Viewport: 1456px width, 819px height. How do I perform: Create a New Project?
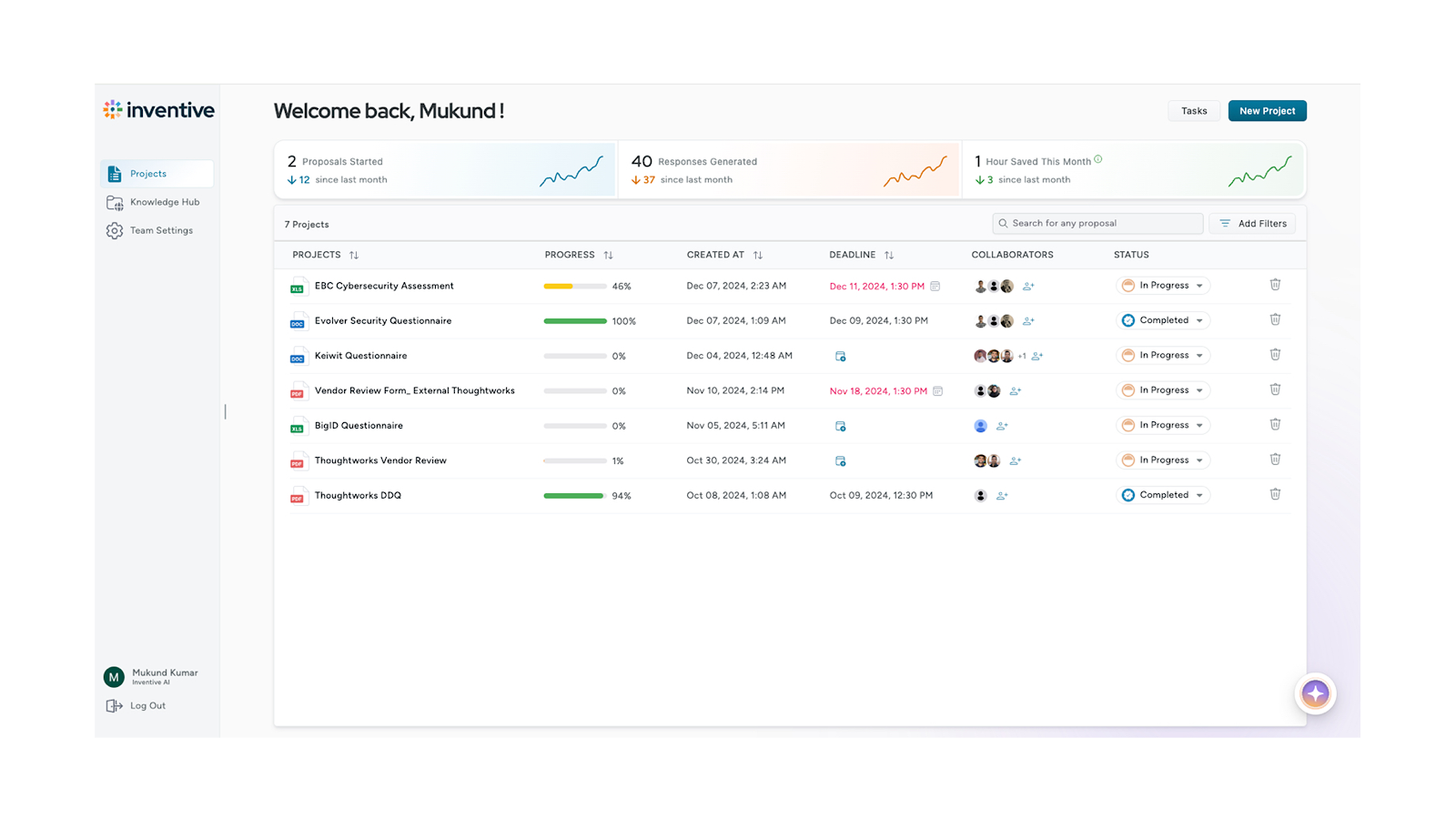(1267, 110)
